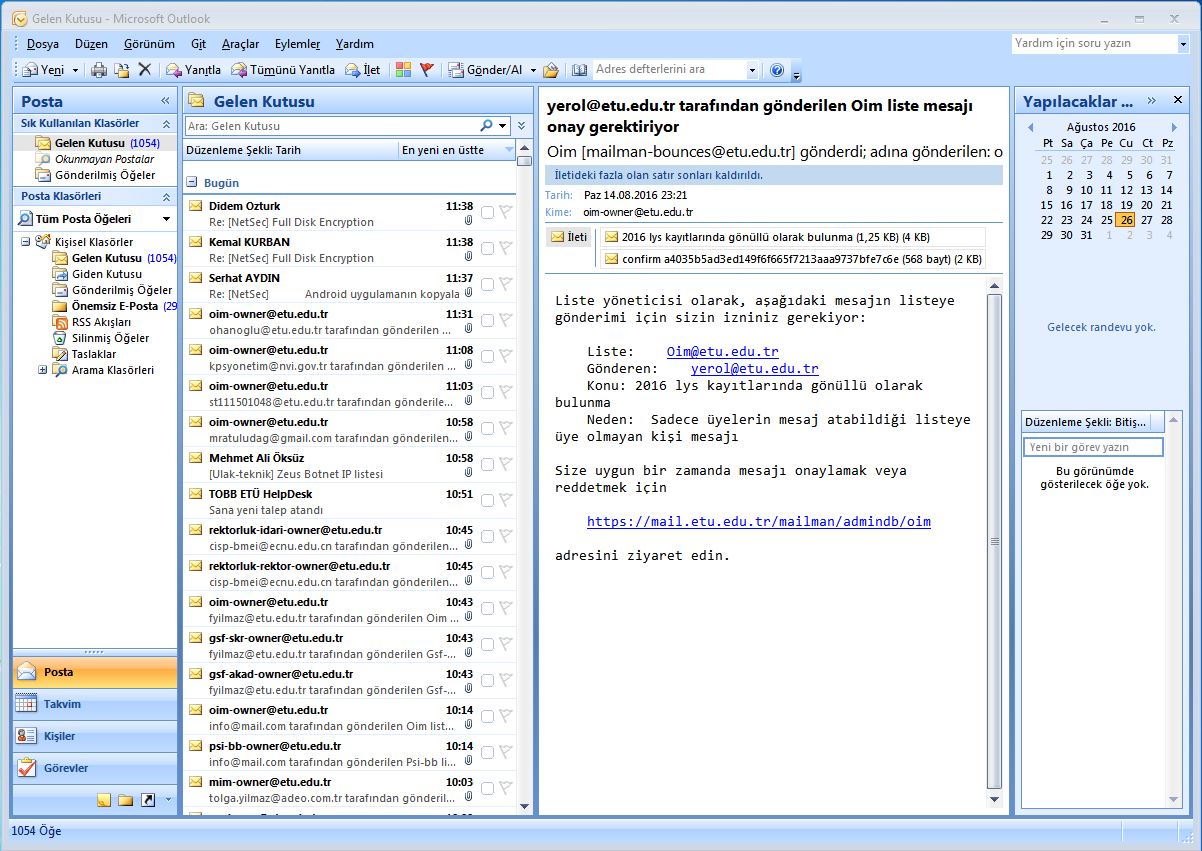Open the Notes icon at navigation pane bottom

point(104,800)
